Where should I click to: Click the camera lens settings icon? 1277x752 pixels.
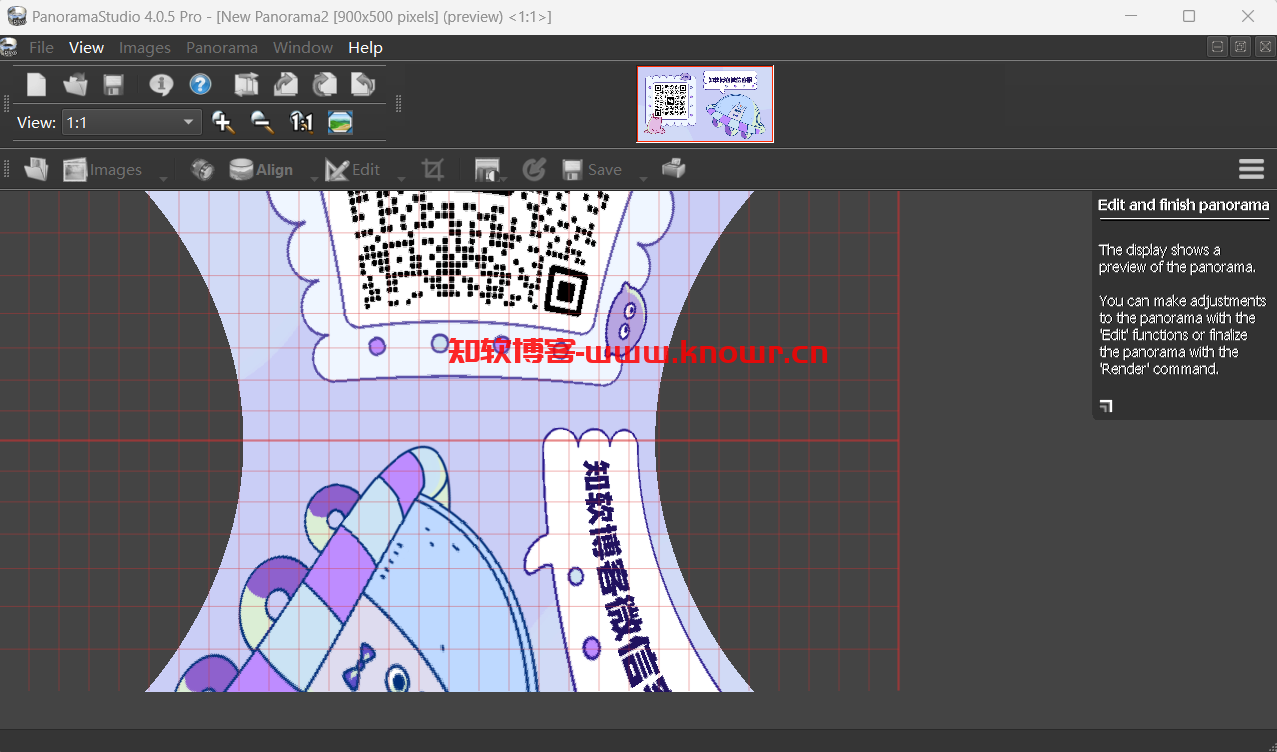203,170
